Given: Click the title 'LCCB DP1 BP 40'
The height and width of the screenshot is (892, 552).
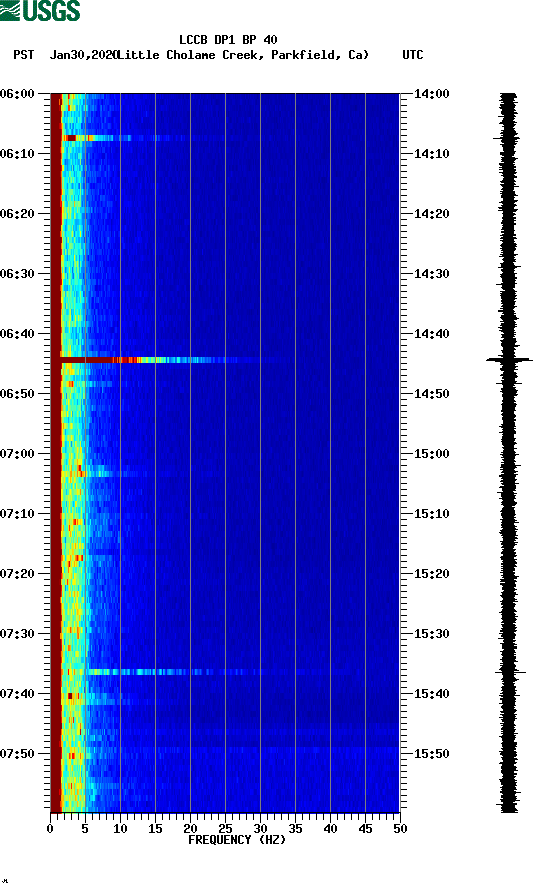Looking at the screenshot, I should (x=228, y=40).
